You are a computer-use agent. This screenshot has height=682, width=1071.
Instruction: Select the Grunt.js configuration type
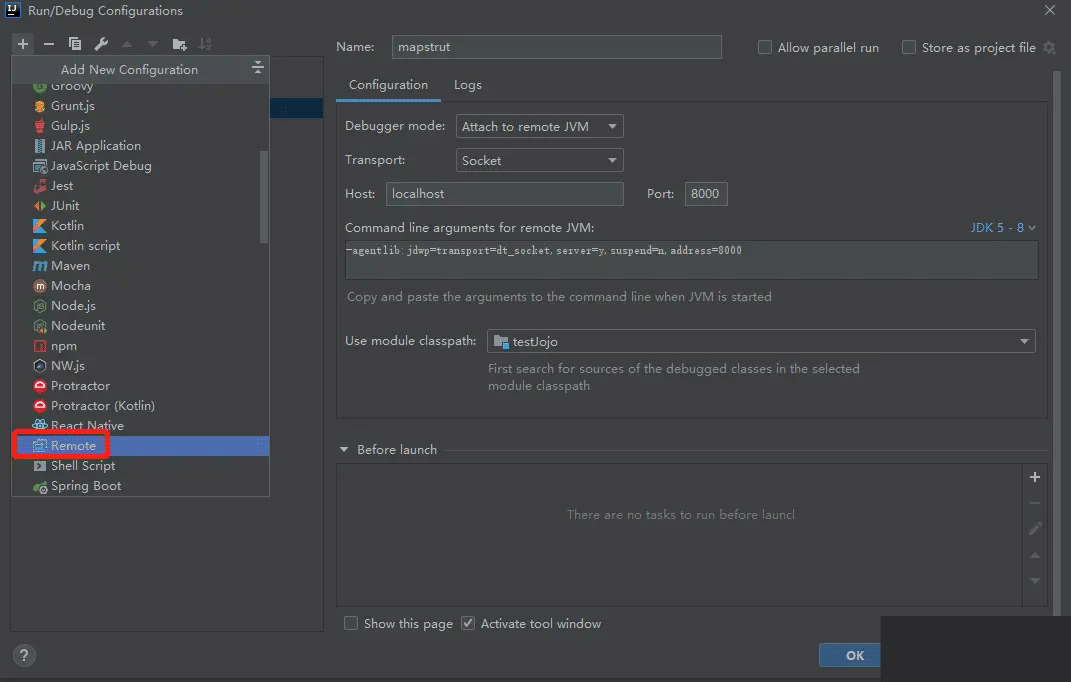point(140,106)
